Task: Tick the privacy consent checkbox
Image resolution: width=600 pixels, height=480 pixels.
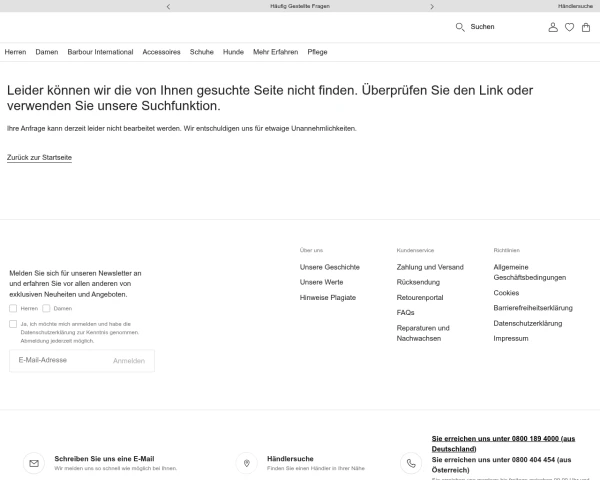Action: pyautogui.click(x=13, y=324)
